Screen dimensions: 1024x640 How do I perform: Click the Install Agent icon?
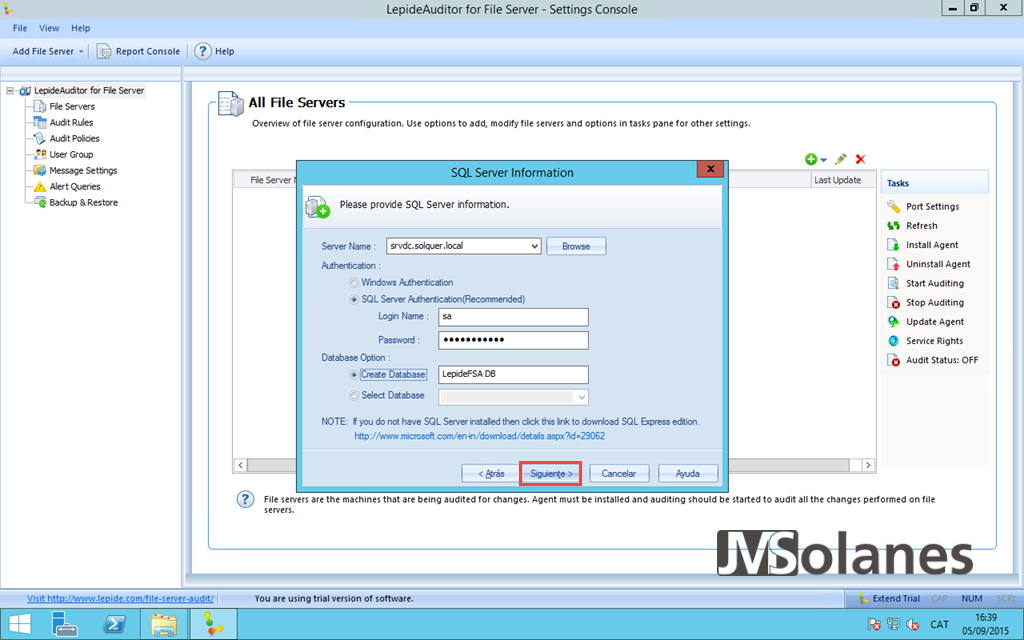click(893, 245)
